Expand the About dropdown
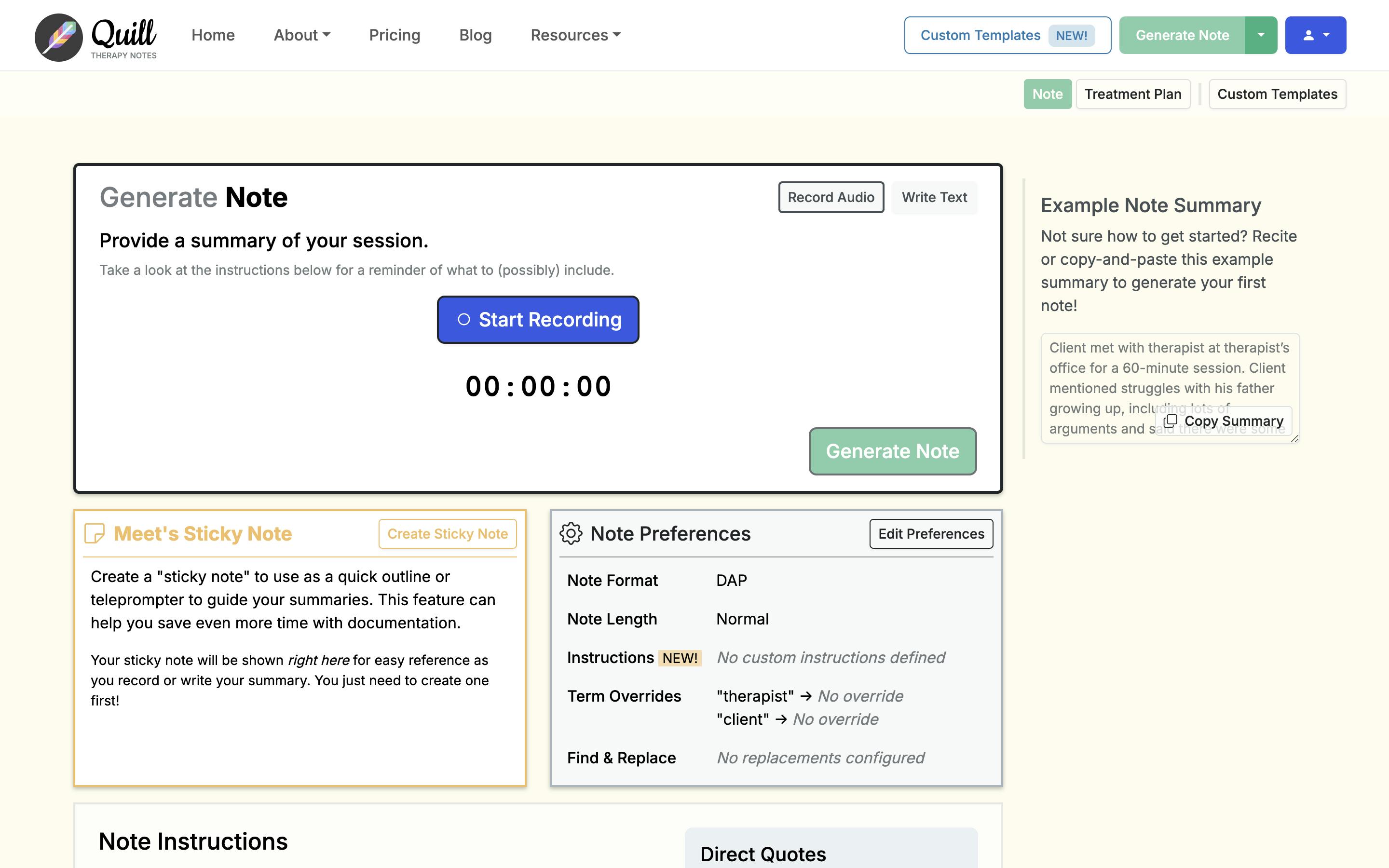The width and height of the screenshot is (1389, 868). (x=301, y=34)
